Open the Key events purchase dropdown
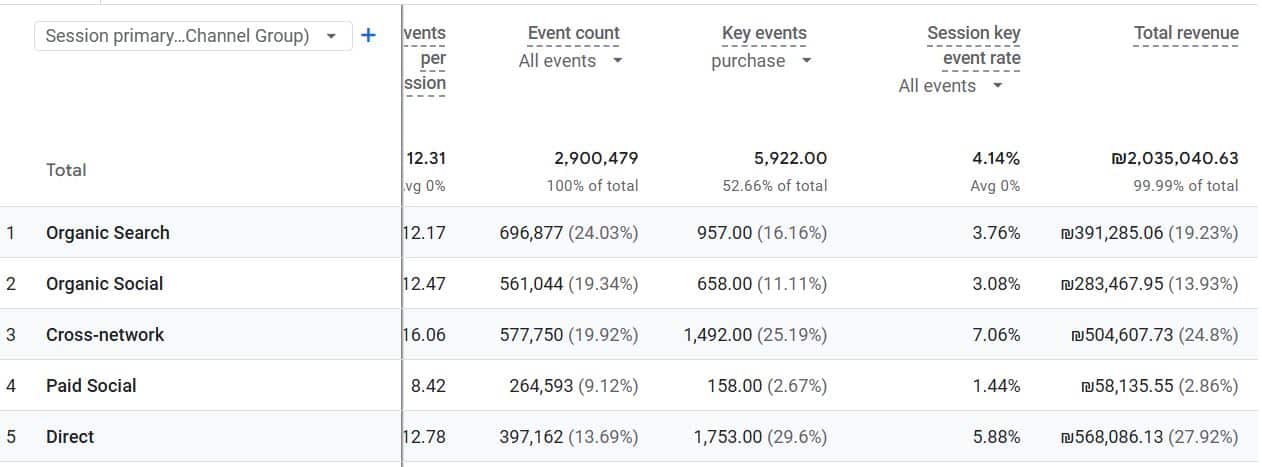Screen dimensions: 1262x467 coord(761,61)
